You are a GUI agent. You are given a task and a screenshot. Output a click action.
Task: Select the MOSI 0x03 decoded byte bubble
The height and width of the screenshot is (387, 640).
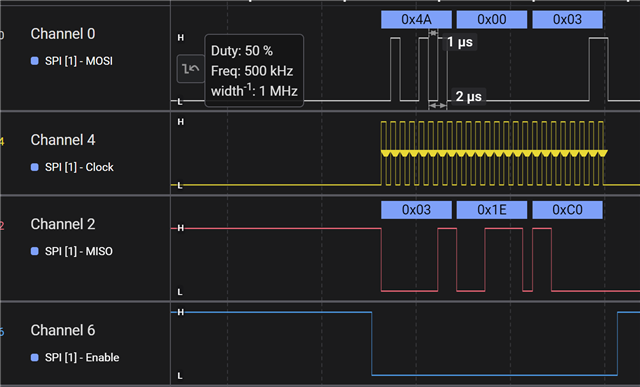pos(567,20)
